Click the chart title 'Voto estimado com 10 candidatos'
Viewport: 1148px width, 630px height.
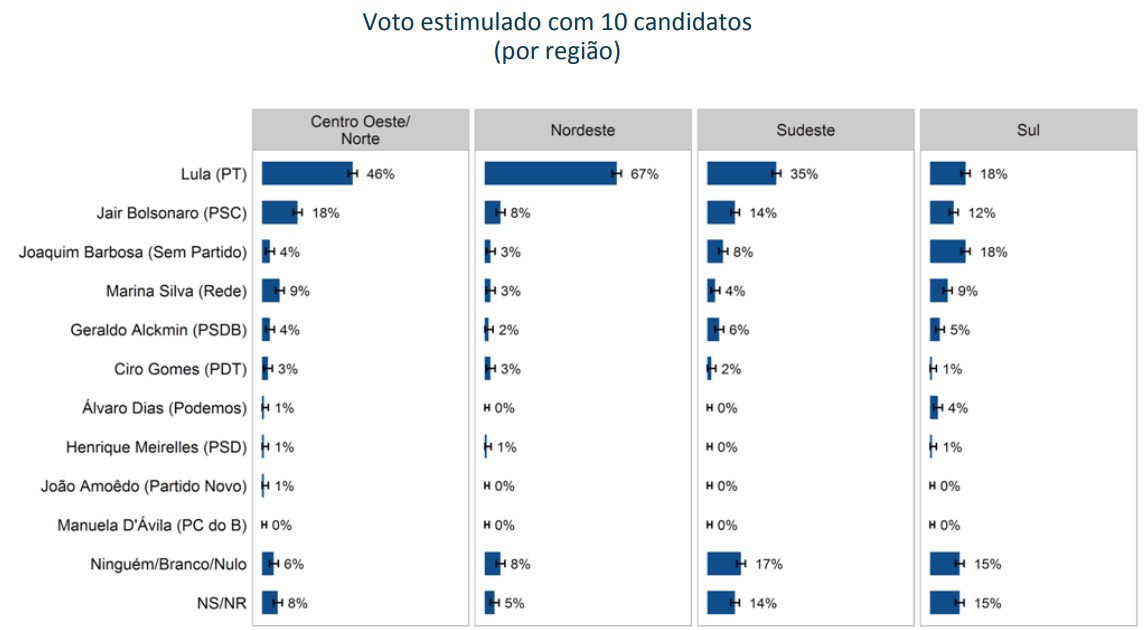(557, 22)
